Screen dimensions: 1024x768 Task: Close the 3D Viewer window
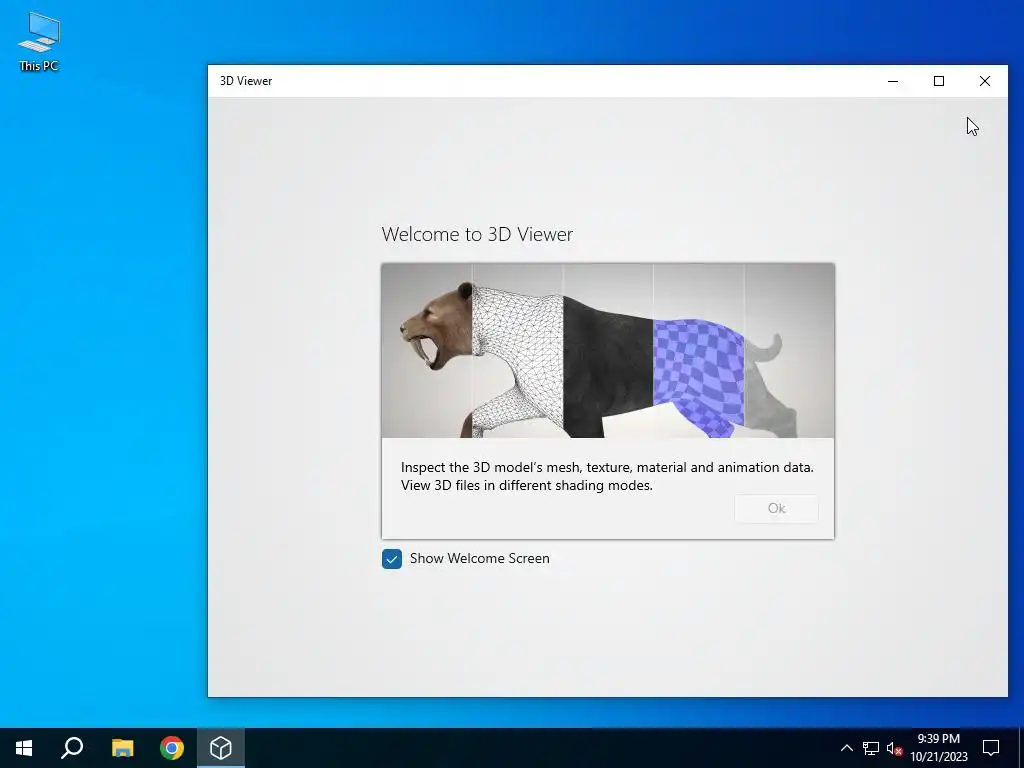985,81
